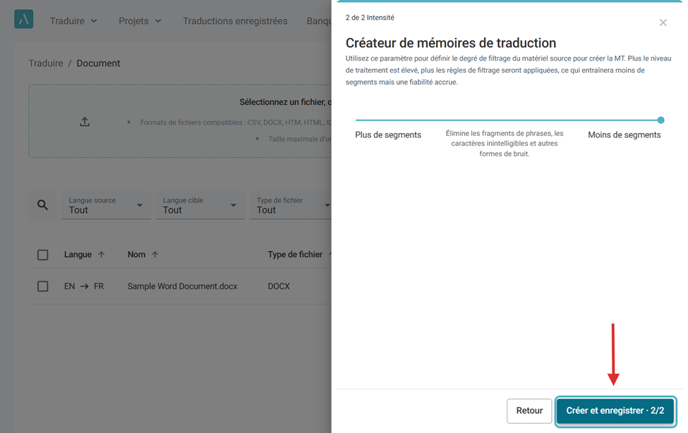This screenshot has width=688, height=433.
Task: Click Traduire breadcrumb link
Action: 46,63
